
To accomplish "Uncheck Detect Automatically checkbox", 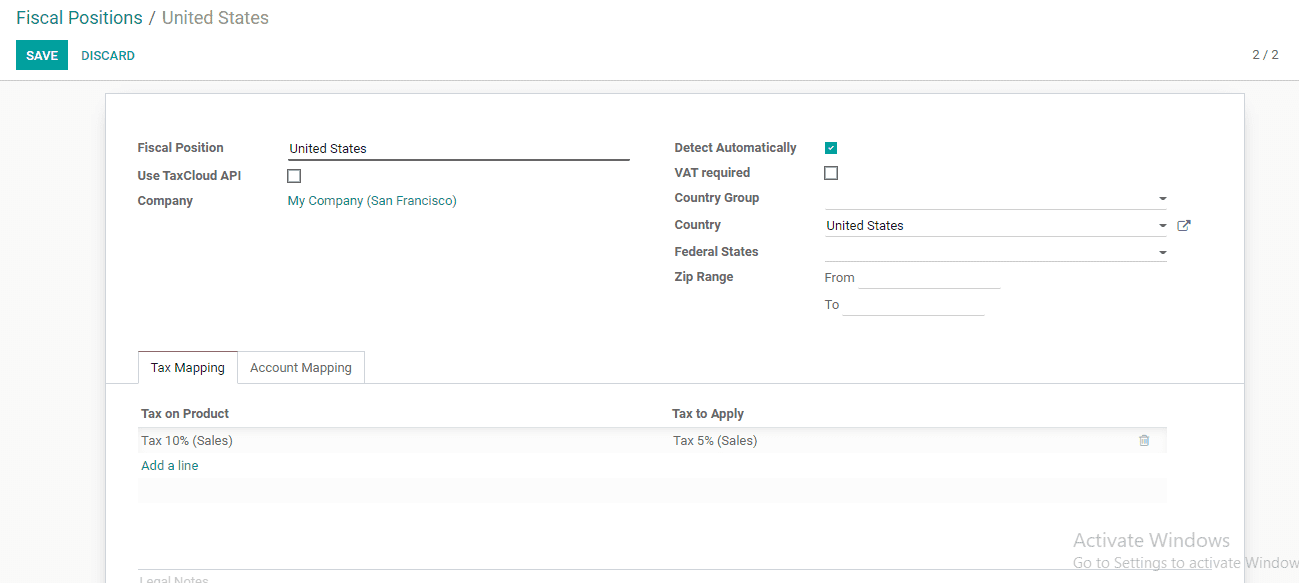I will (x=831, y=148).
